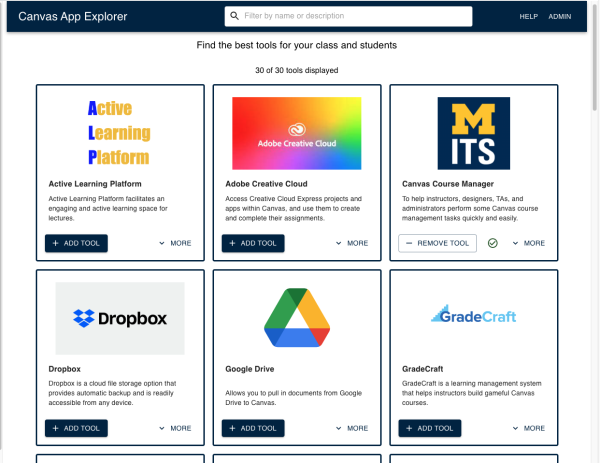Click the Active Learning Platform description text
This screenshot has height=463, width=600.
coord(108,209)
